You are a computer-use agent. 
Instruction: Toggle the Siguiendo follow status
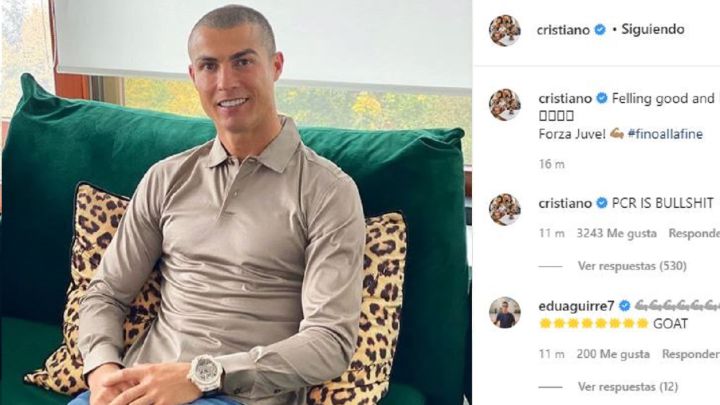(652, 29)
